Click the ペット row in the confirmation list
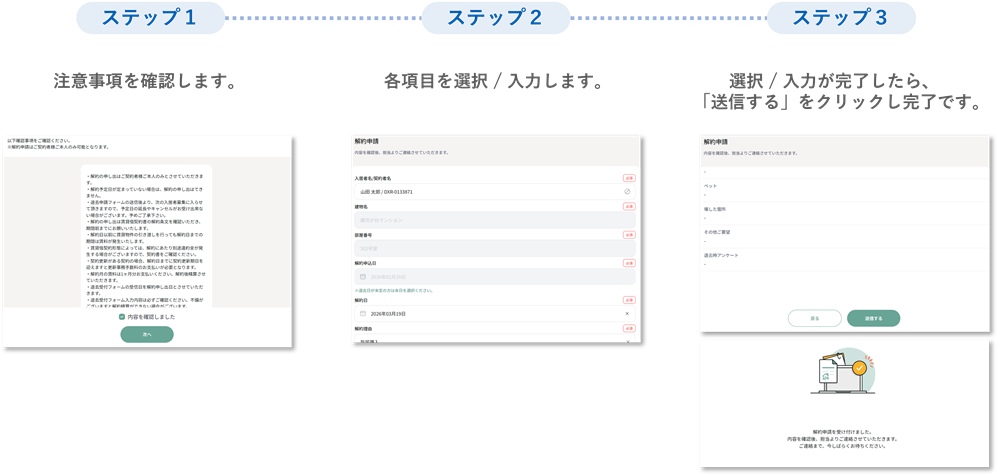This screenshot has height=475, width=1000. [845, 190]
